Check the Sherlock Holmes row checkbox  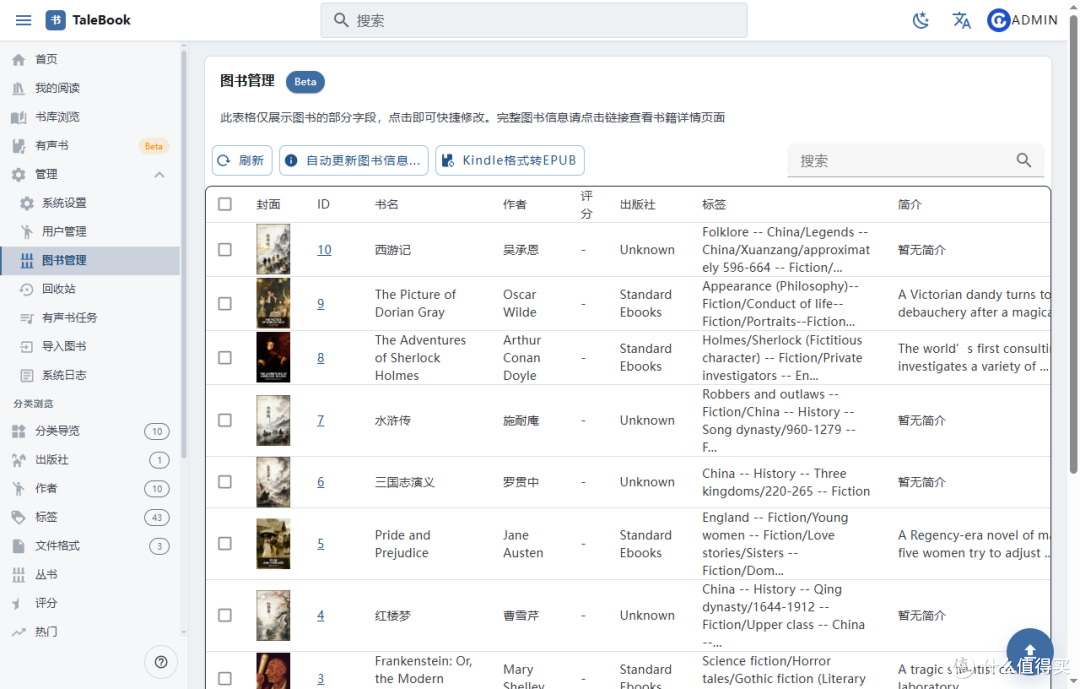[225, 358]
